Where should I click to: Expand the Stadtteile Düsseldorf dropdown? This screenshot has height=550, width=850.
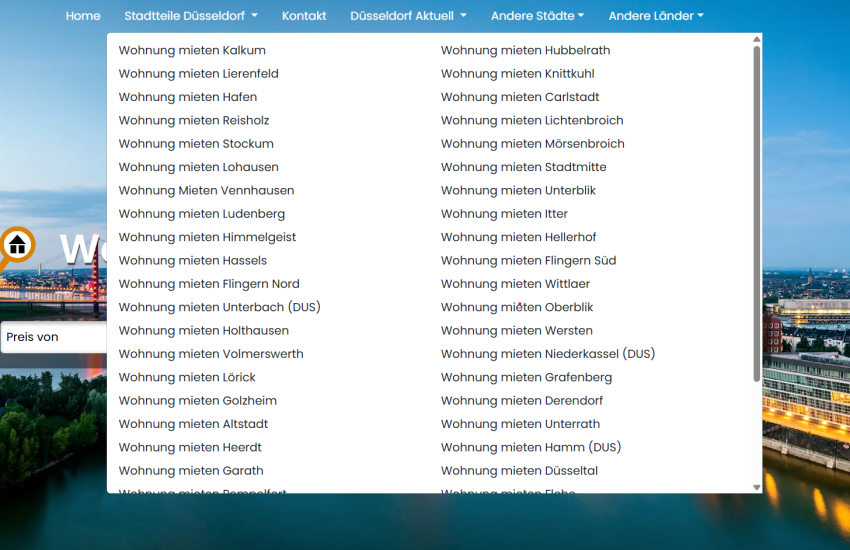click(x=191, y=16)
